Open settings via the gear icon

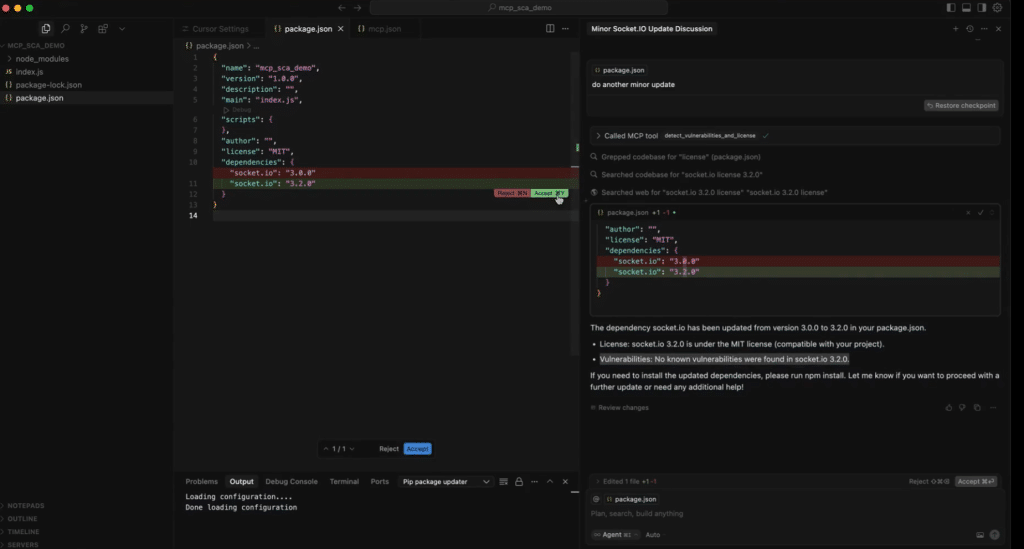tap(997, 8)
